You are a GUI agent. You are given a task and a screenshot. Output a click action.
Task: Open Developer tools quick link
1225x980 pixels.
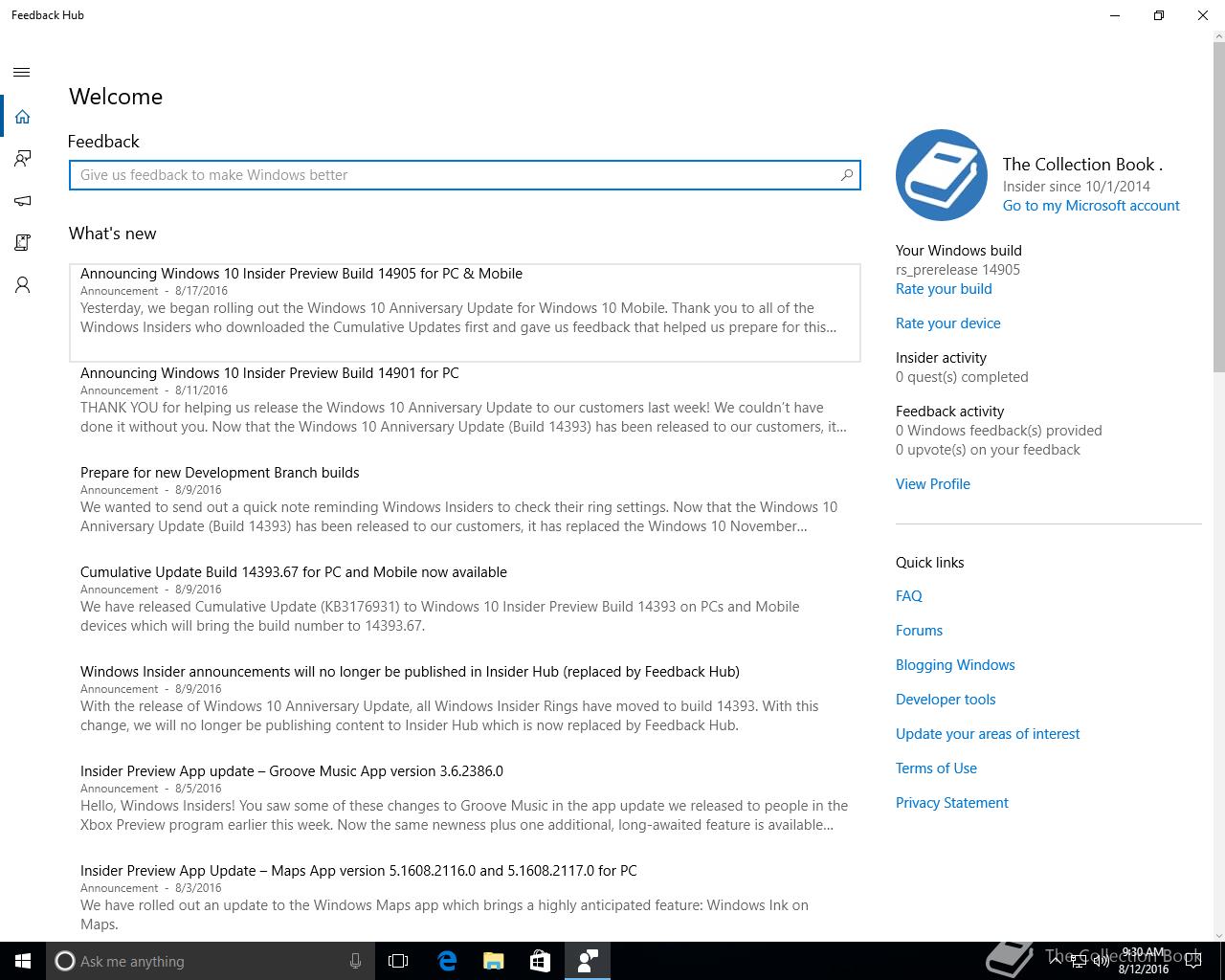pyautogui.click(x=946, y=700)
